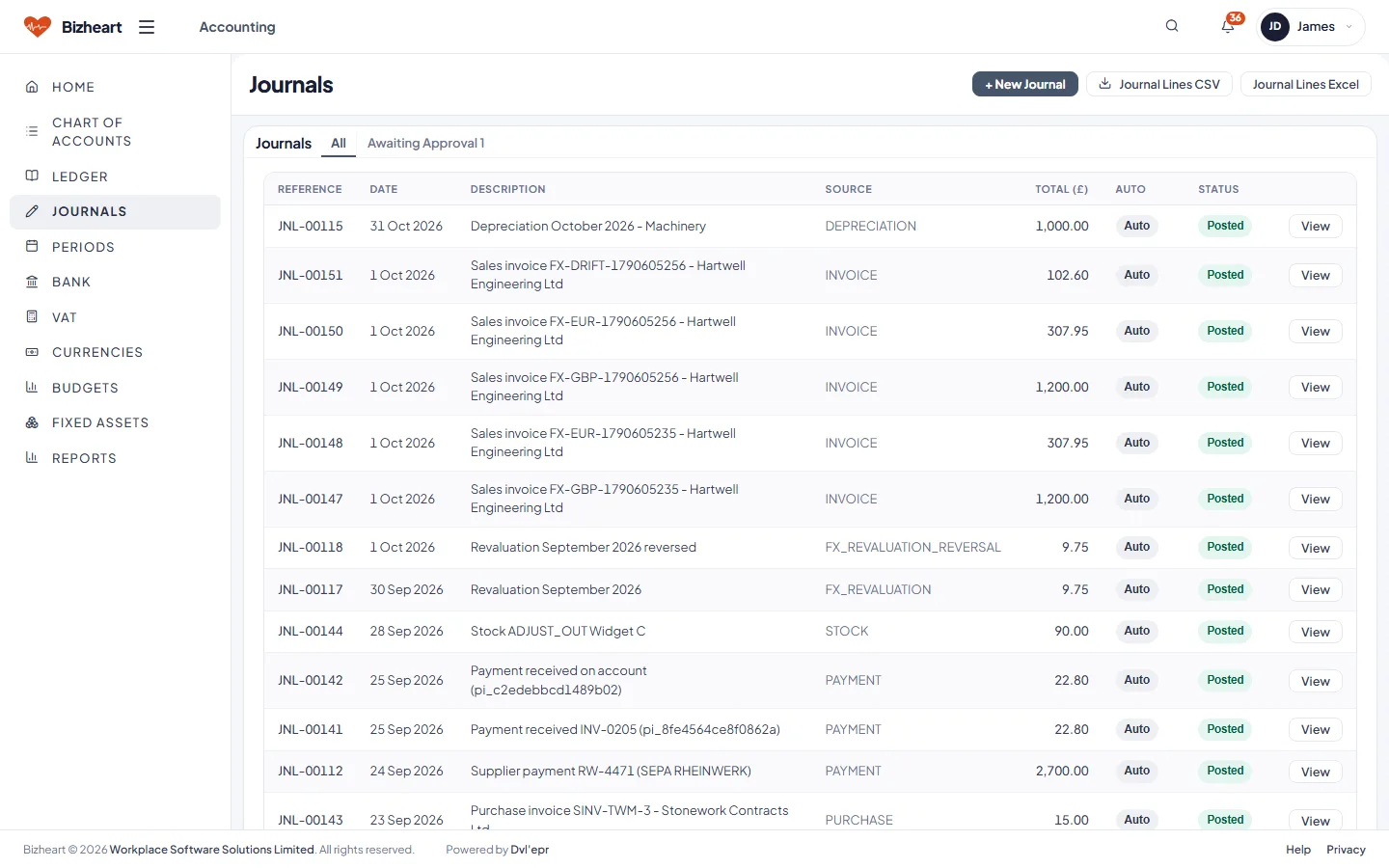The width and height of the screenshot is (1389, 868).
Task: Click the Chart of Accounts list icon
Action: point(32,131)
